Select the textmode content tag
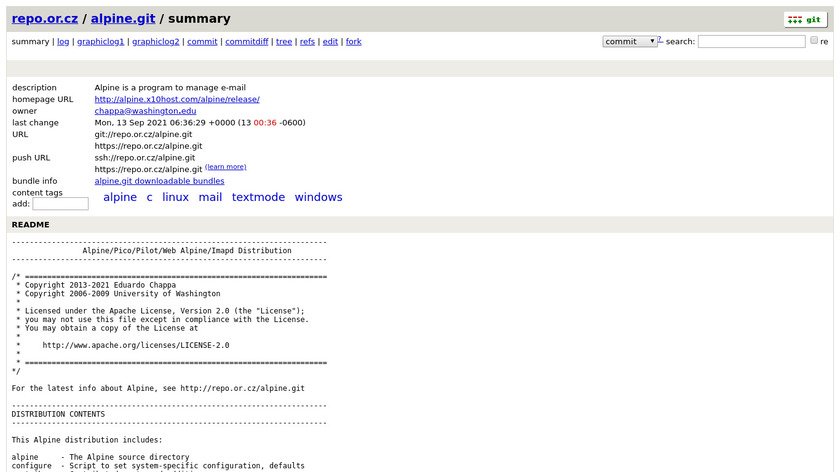 pos(258,197)
